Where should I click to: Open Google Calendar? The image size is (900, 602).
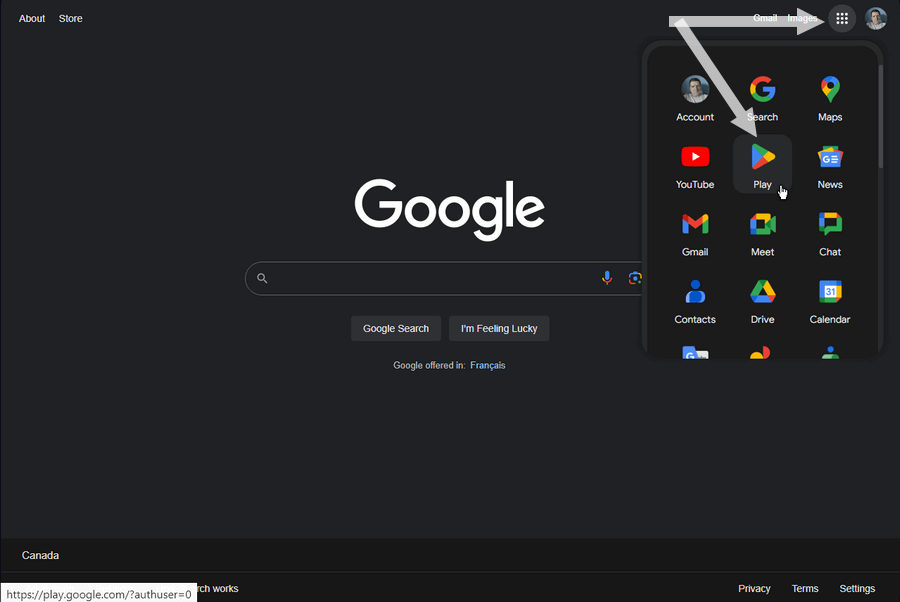tap(830, 301)
